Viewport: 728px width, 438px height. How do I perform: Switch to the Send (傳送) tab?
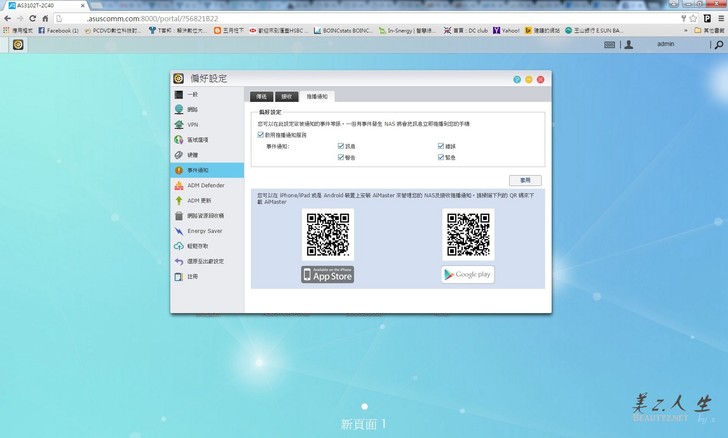tap(261, 97)
